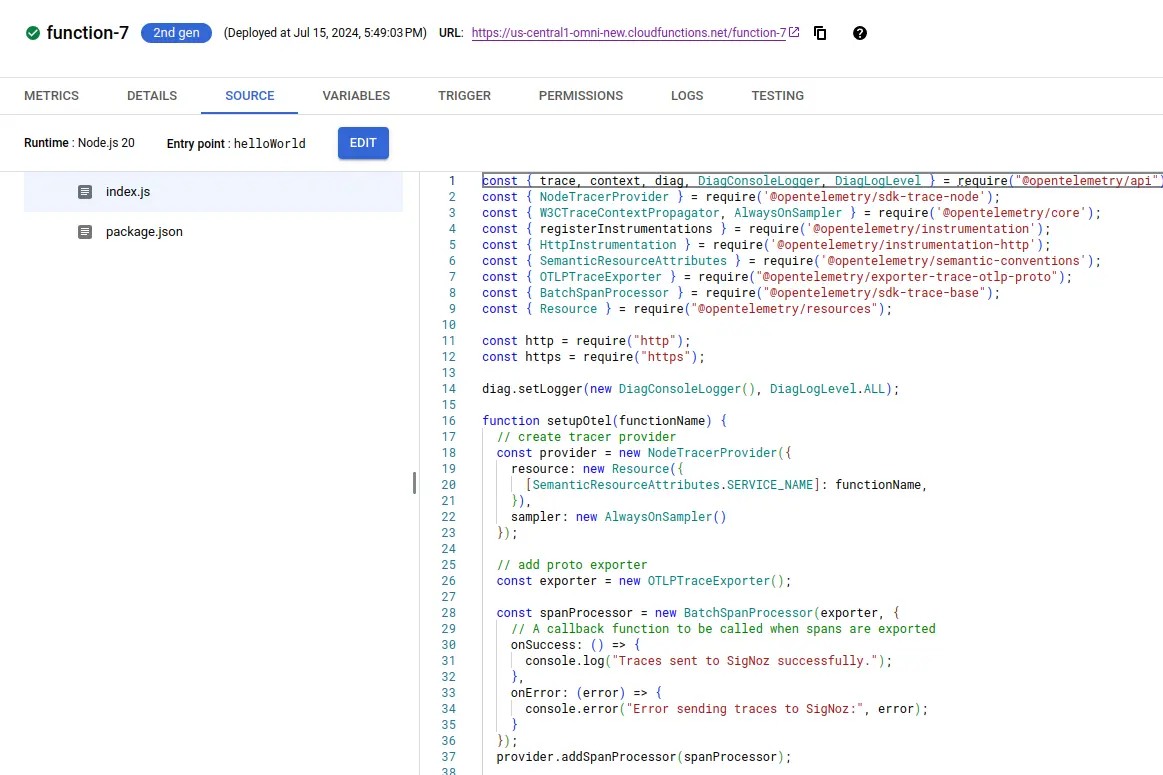
Task: Click 'function setupOtel' on line 16
Action: pyautogui.click(x=547, y=421)
